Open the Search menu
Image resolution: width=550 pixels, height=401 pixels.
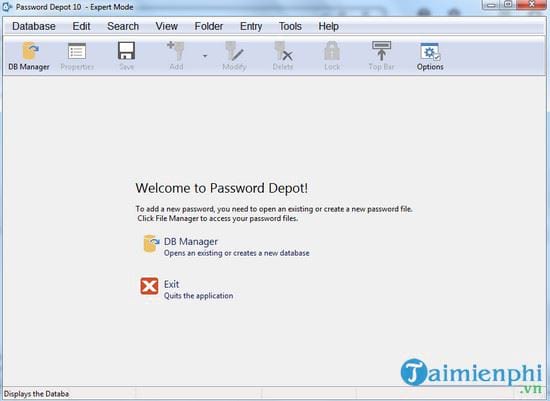(x=123, y=26)
